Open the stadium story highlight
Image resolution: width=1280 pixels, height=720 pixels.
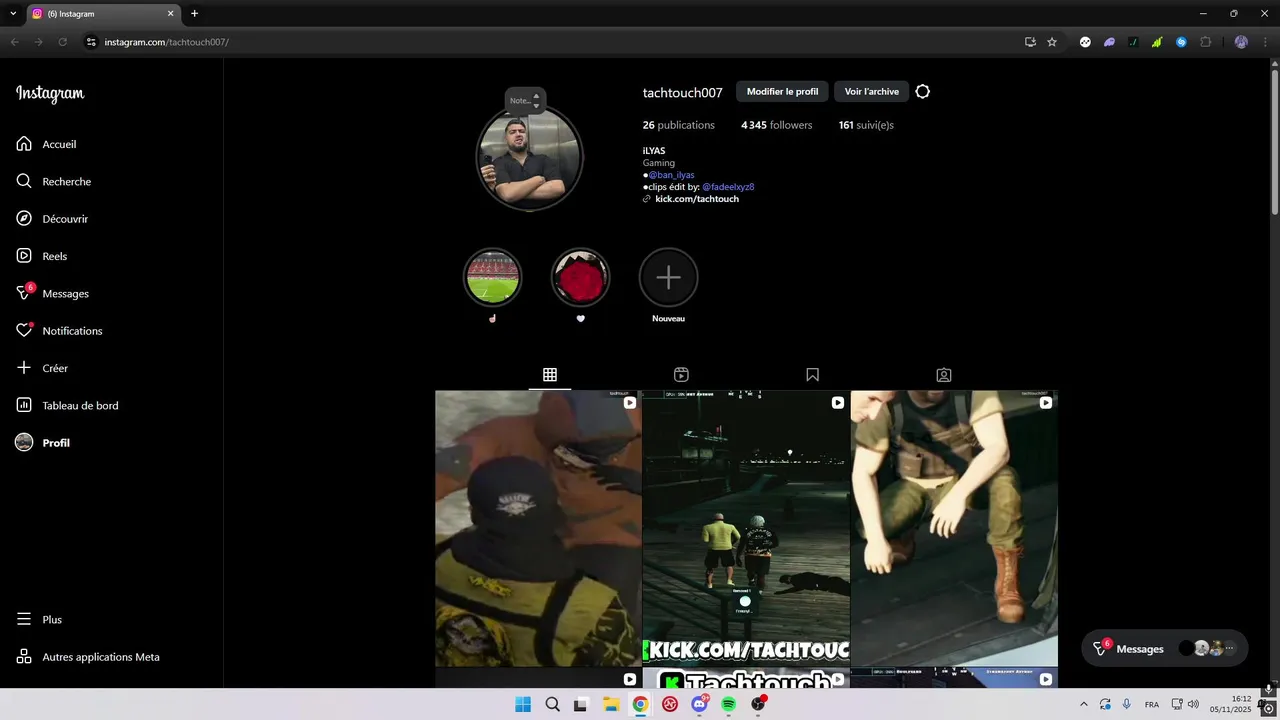[492, 278]
